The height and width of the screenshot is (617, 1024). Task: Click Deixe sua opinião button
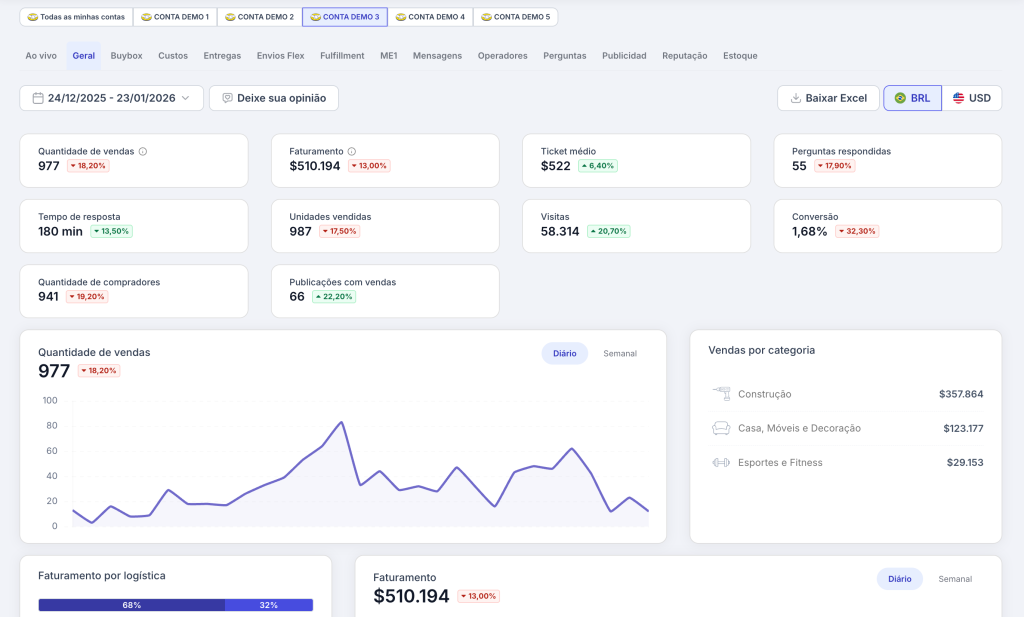coord(274,98)
